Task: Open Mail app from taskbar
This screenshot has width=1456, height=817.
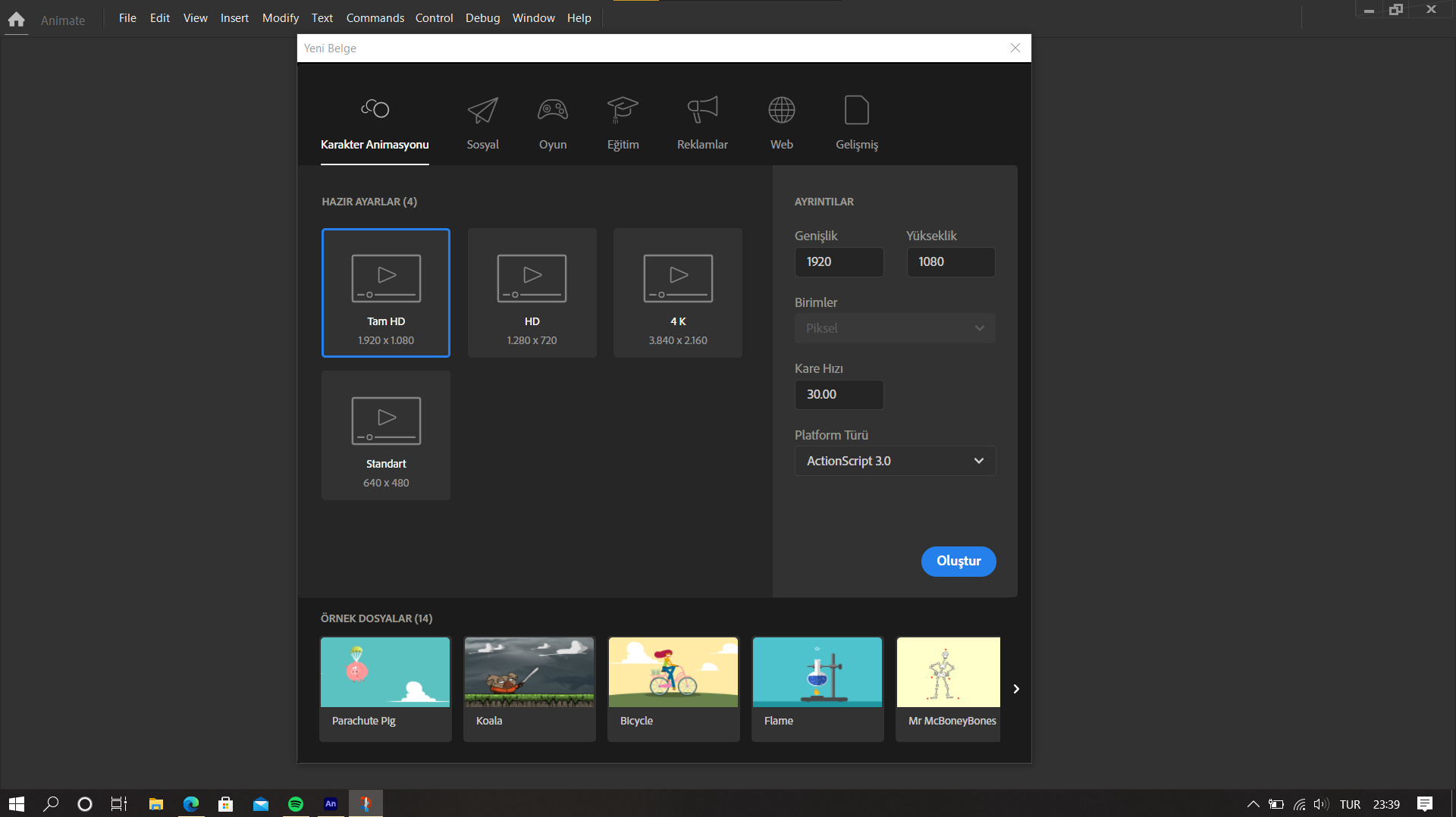Action: pos(261,804)
